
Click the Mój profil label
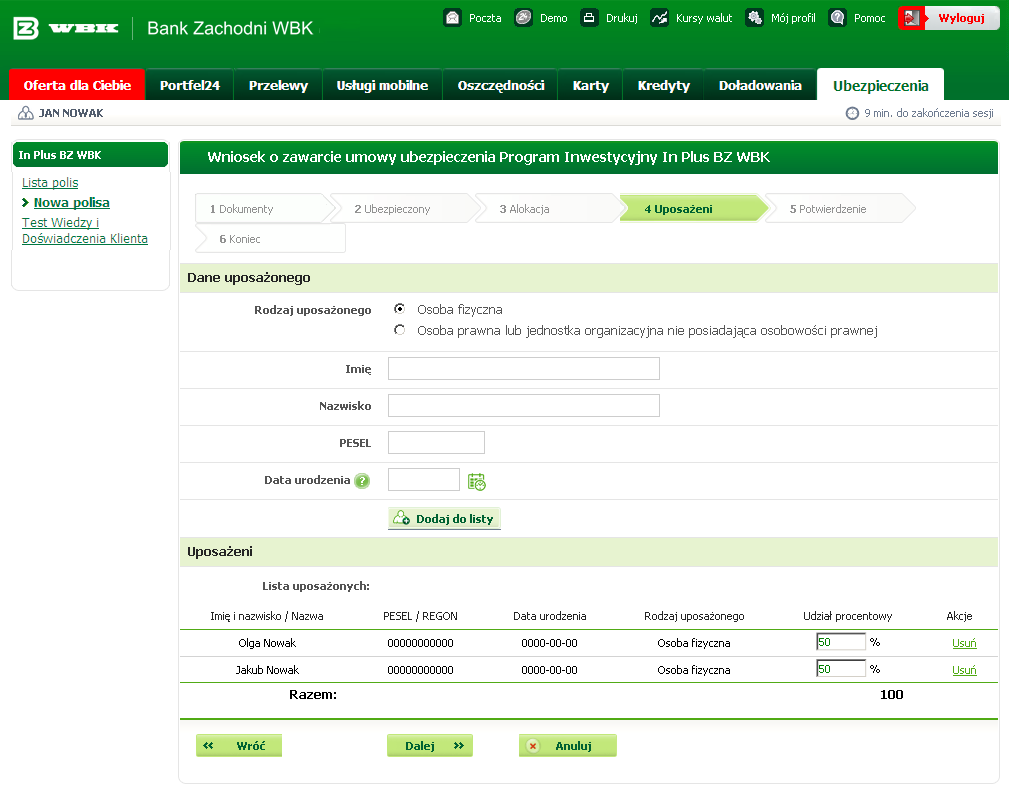[x=793, y=18]
